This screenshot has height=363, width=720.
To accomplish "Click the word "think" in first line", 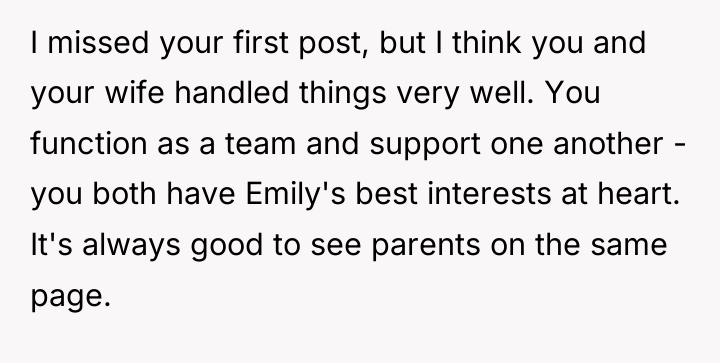I will point(487,43).
